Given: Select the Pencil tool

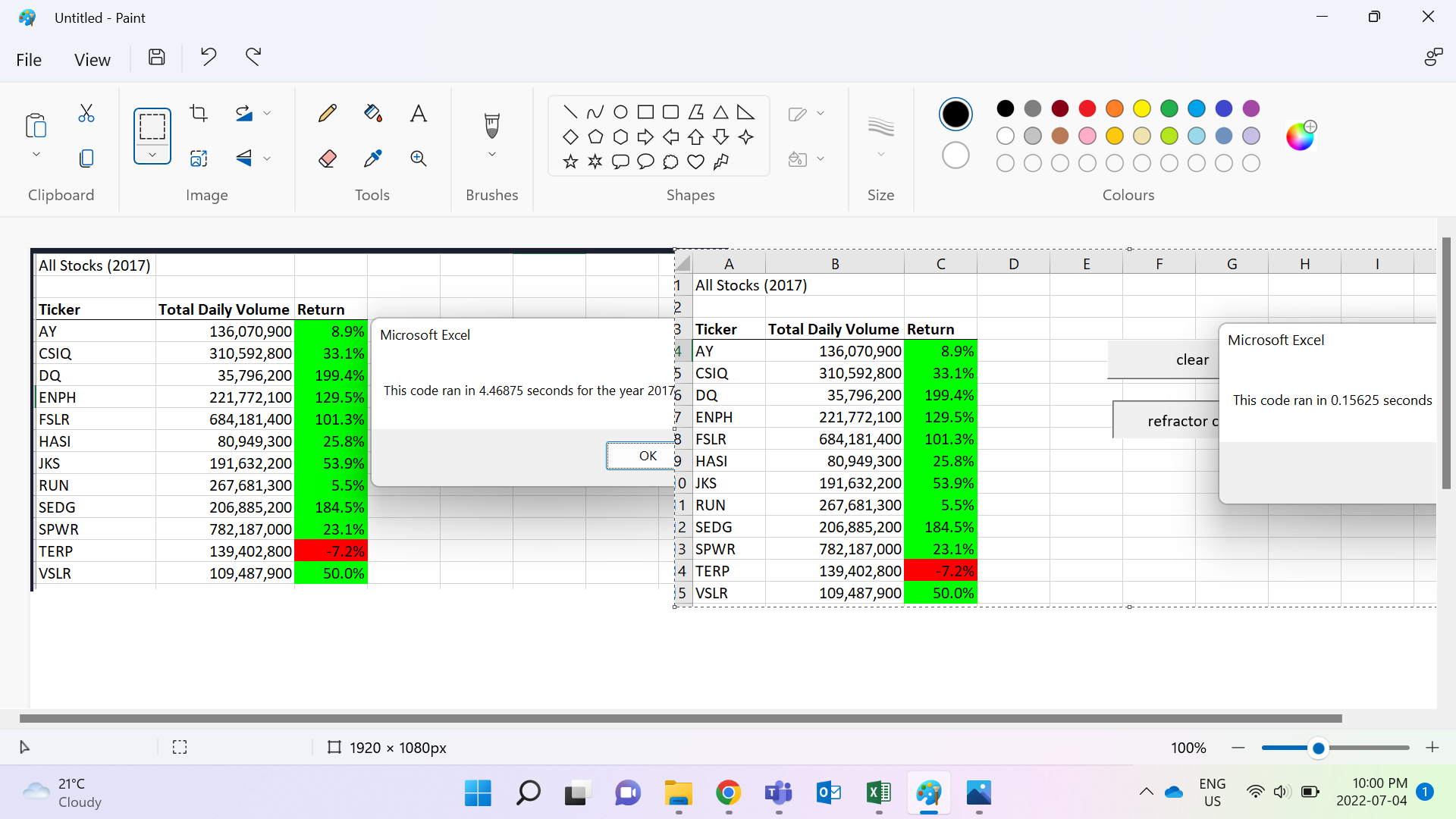Looking at the screenshot, I should click(x=327, y=112).
